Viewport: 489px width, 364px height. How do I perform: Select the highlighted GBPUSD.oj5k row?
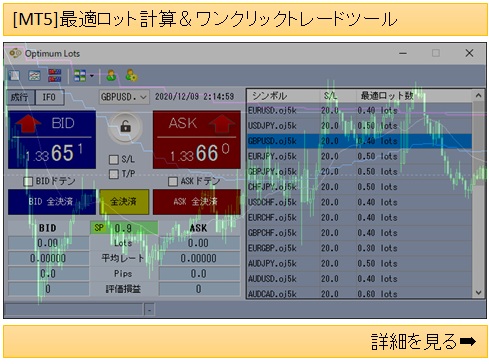[359, 141]
